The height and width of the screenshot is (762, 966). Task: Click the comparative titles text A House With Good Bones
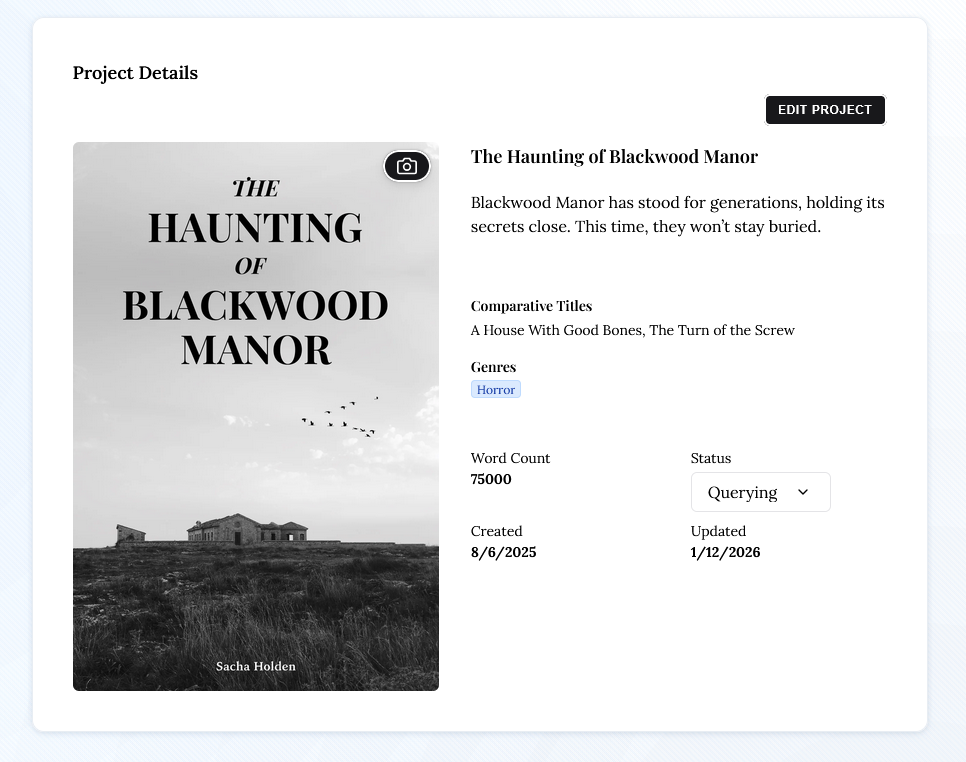click(x=557, y=330)
